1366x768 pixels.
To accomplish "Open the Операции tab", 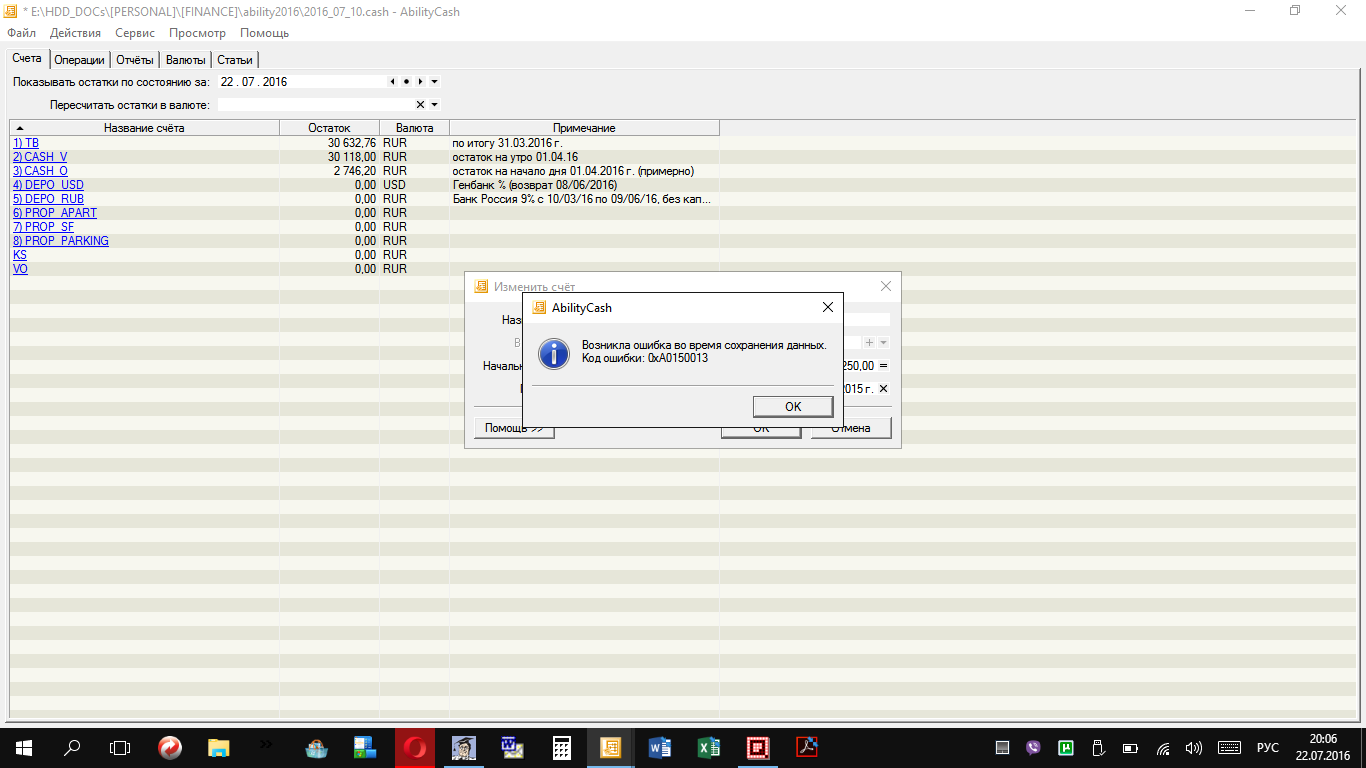I will 79,60.
